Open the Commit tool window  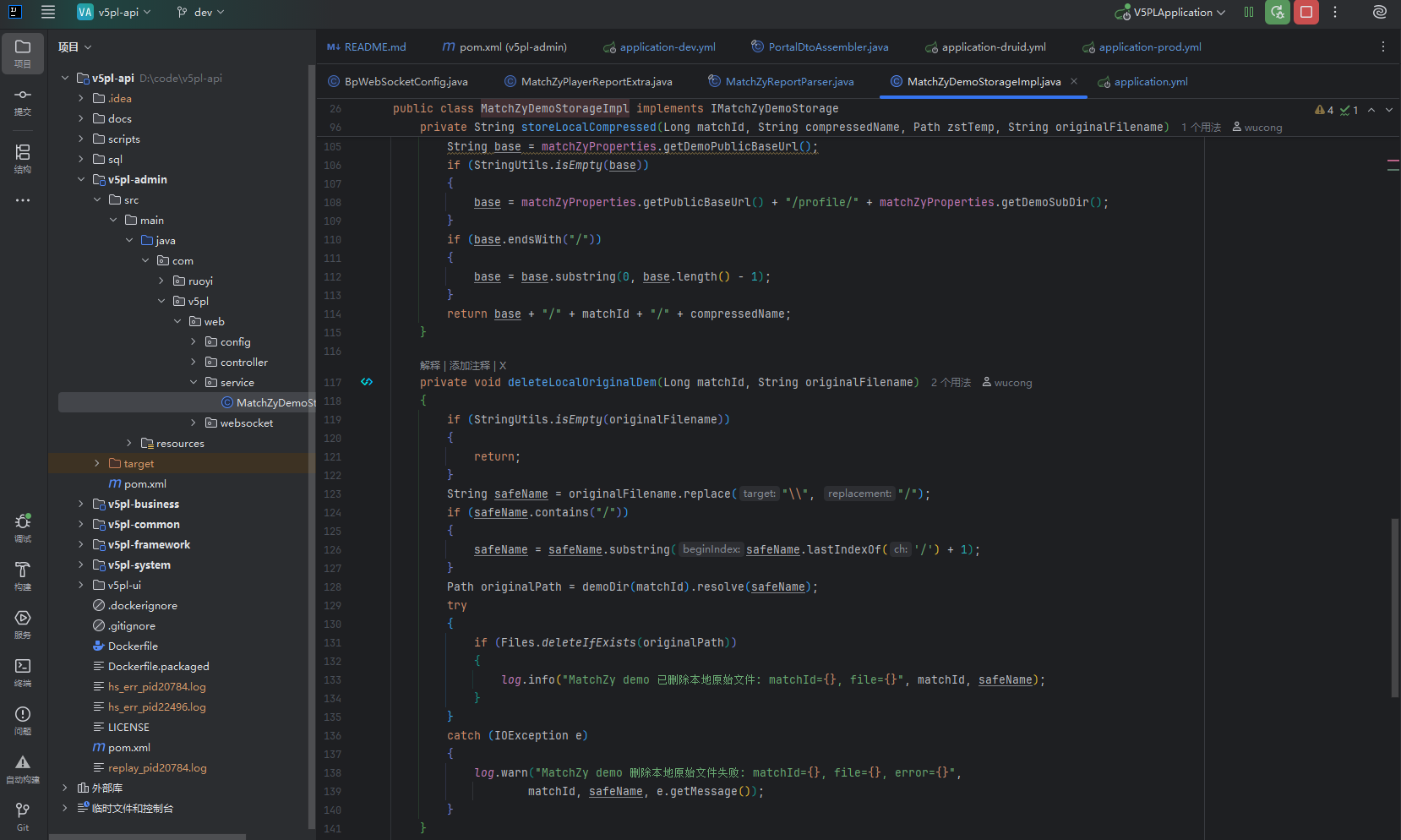click(23, 101)
